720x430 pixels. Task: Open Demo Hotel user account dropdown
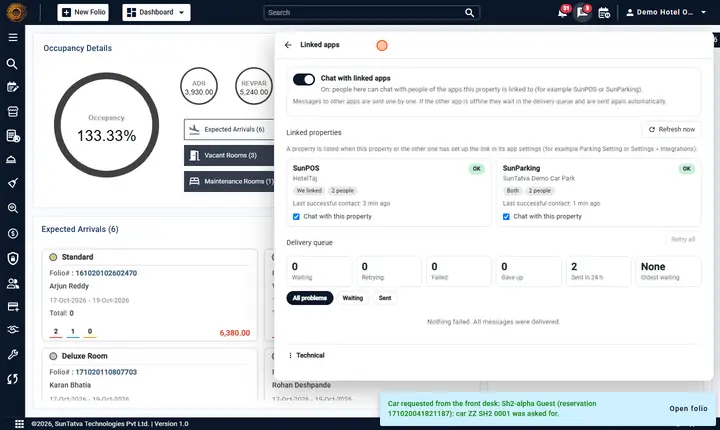point(666,12)
